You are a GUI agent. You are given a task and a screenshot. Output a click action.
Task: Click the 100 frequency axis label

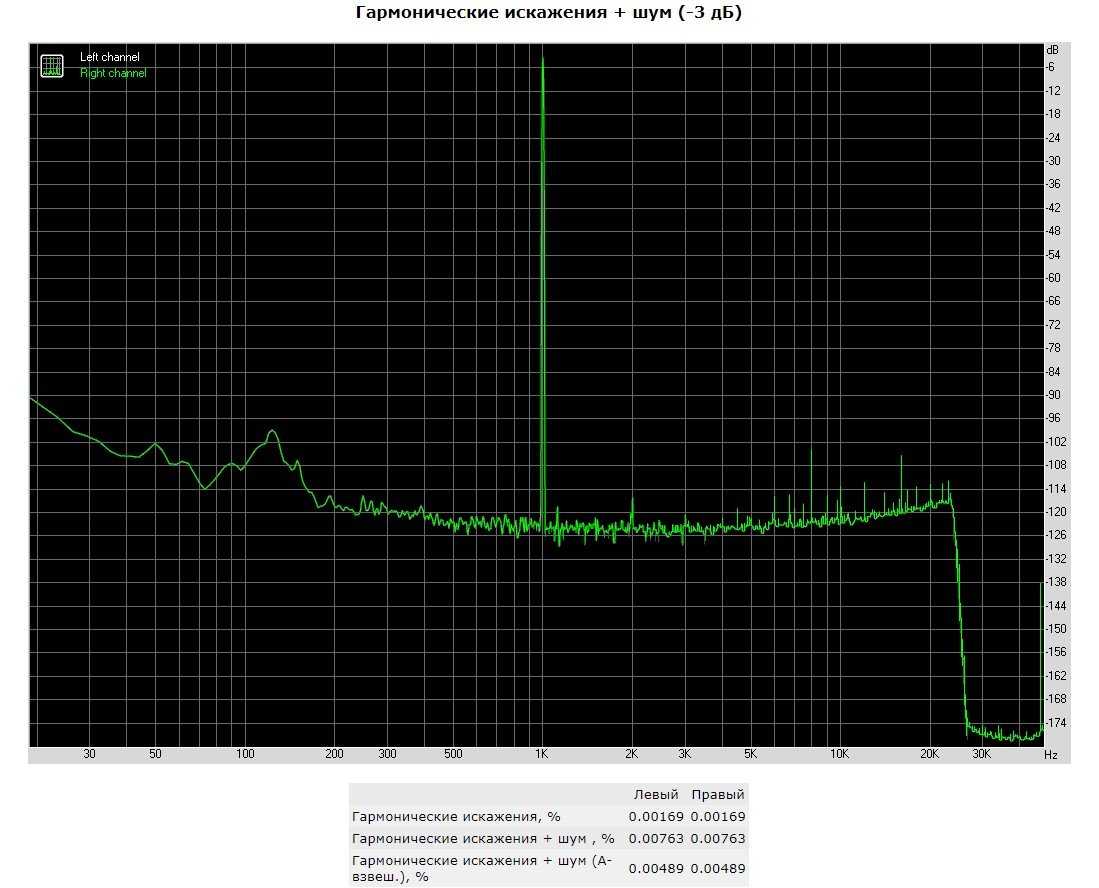click(x=245, y=755)
